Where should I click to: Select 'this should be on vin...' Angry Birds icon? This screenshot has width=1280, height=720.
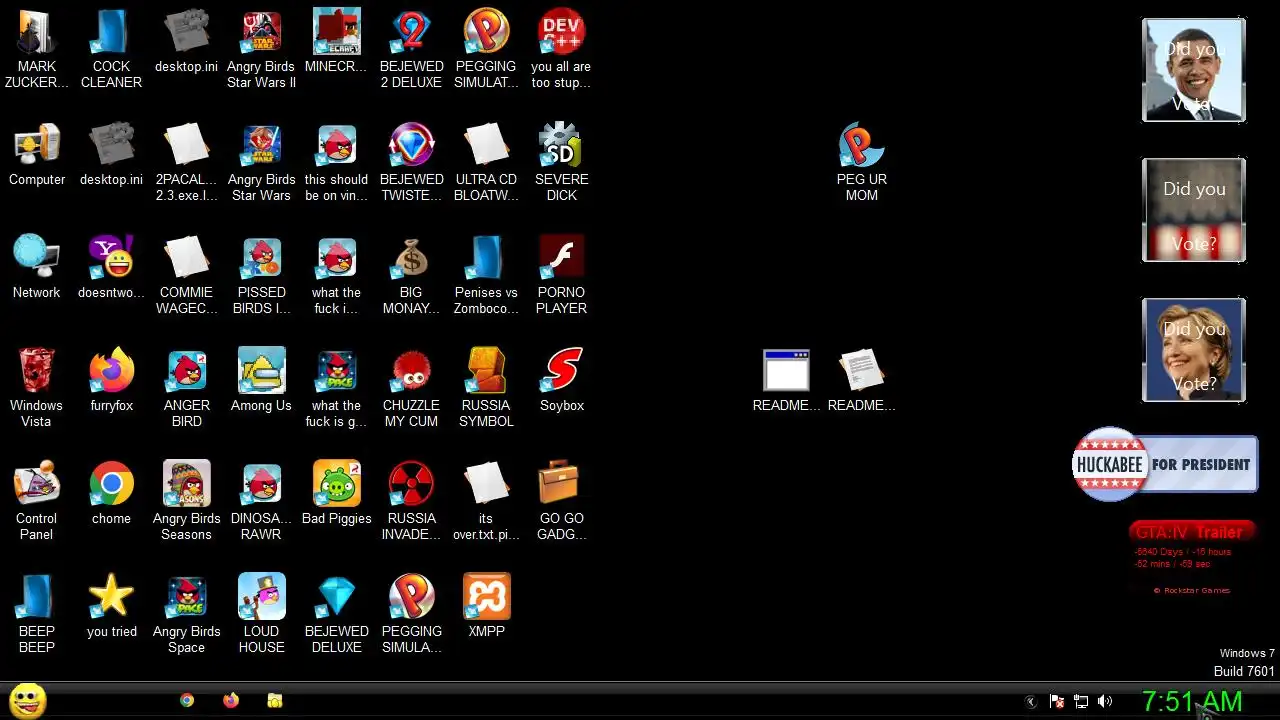pos(337,163)
